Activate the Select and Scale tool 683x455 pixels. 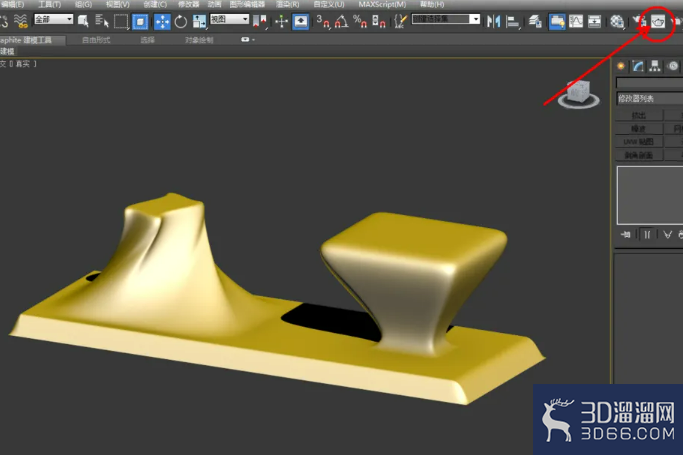pyautogui.click(x=199, y=21)
